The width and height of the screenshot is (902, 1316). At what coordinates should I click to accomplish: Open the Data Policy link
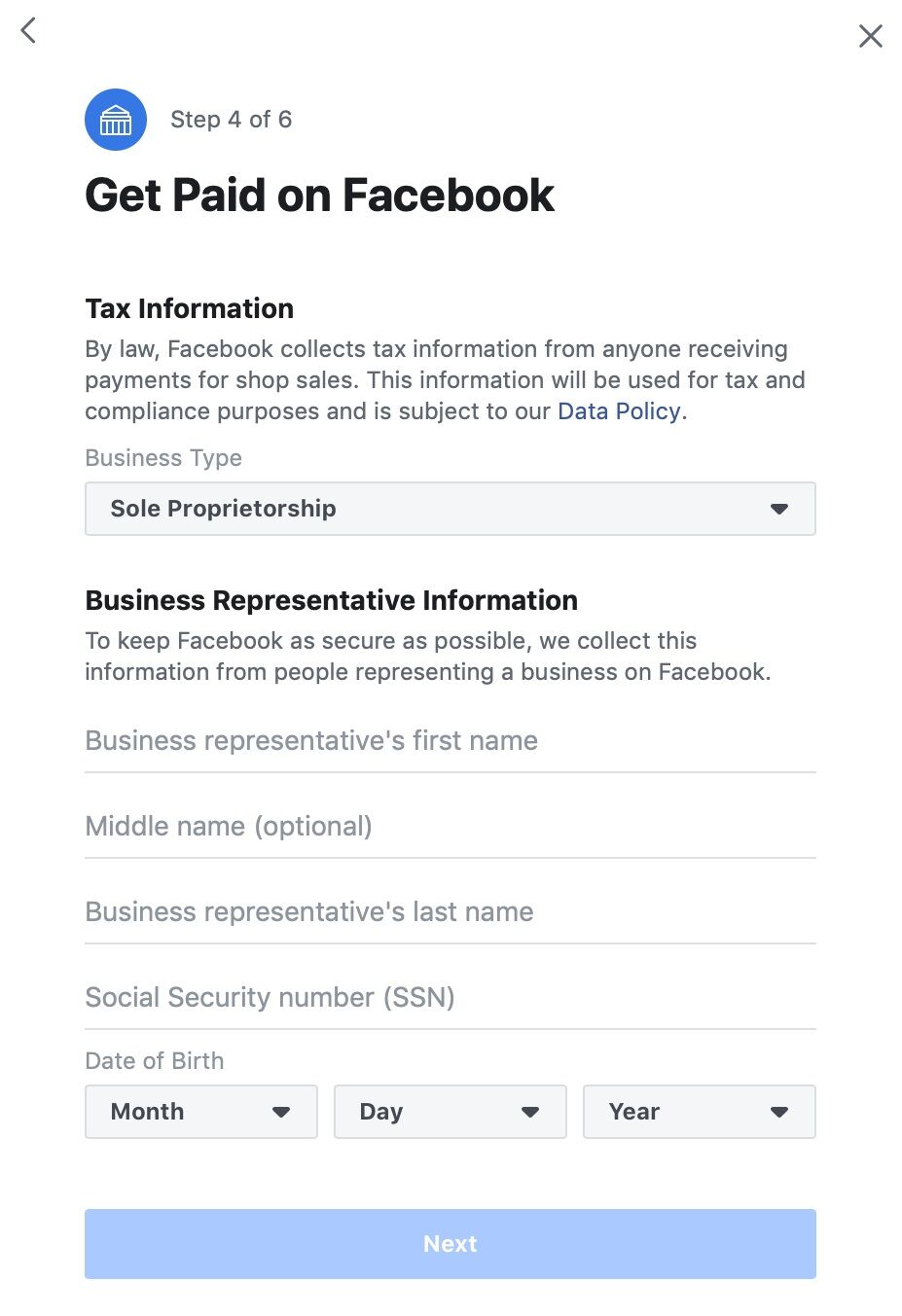(x=619, y=411)
